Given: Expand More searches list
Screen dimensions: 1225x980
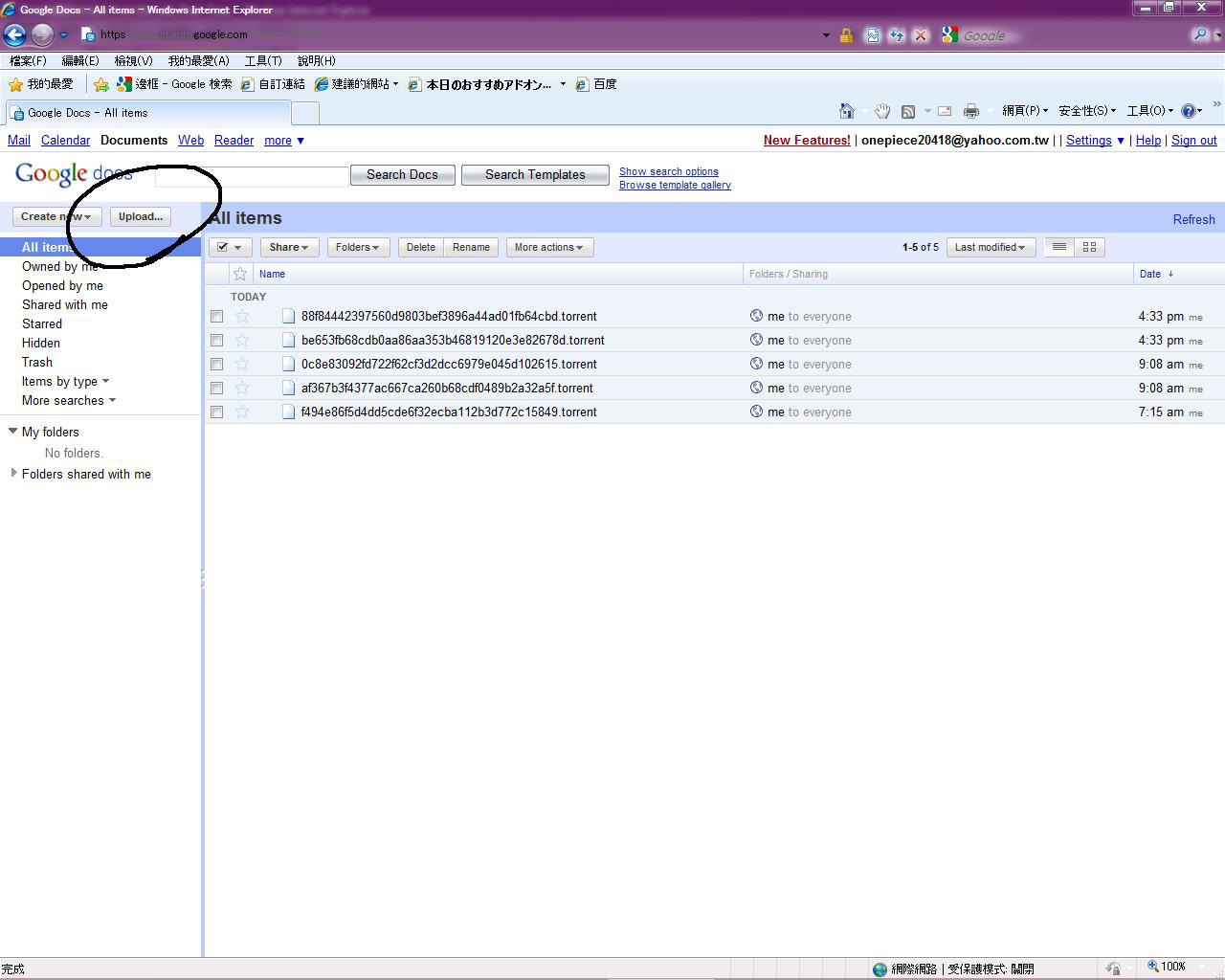Looking at the screenshot, I should pos(69,400).
